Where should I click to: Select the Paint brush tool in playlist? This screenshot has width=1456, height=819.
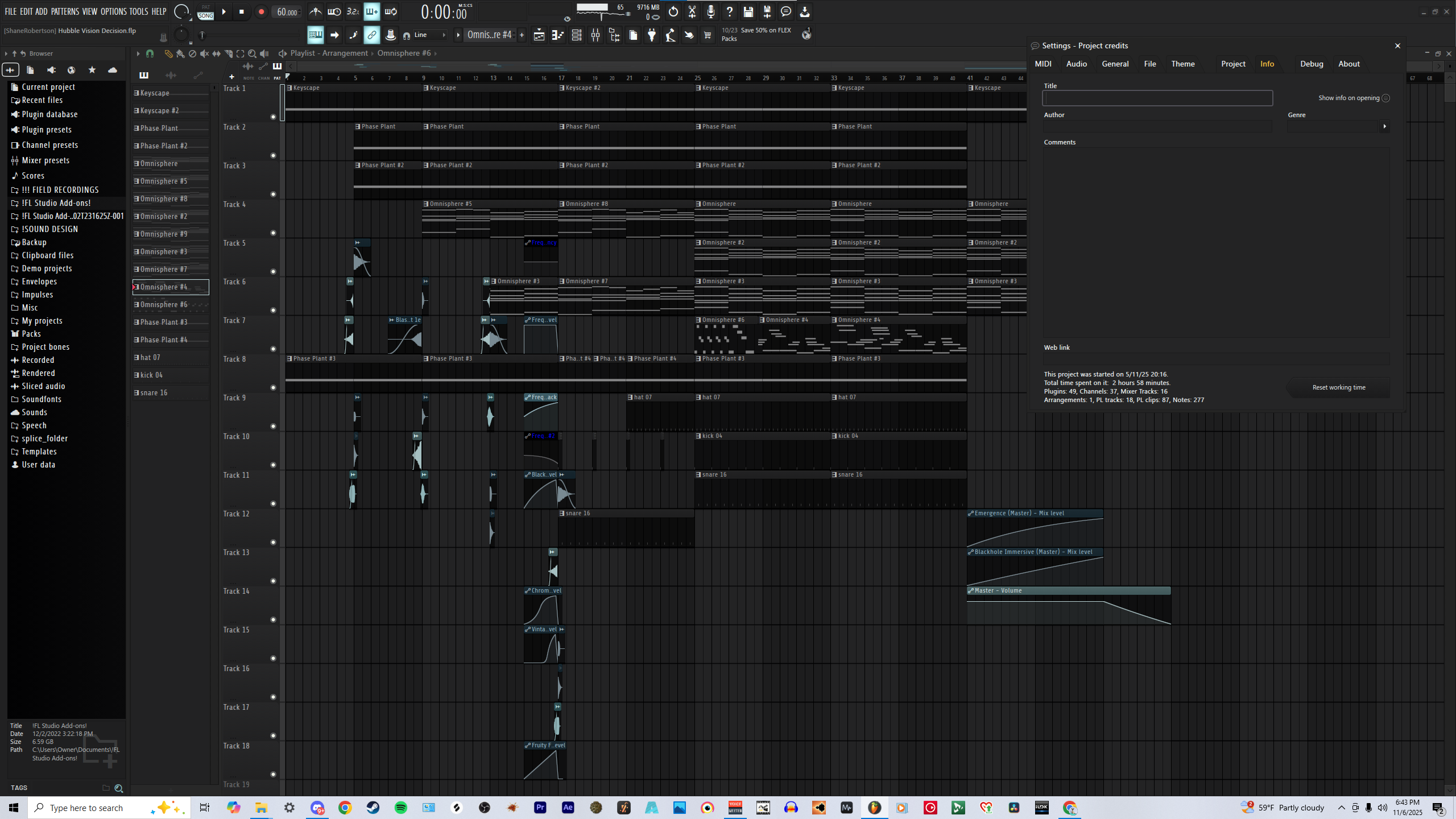[180, 53]
